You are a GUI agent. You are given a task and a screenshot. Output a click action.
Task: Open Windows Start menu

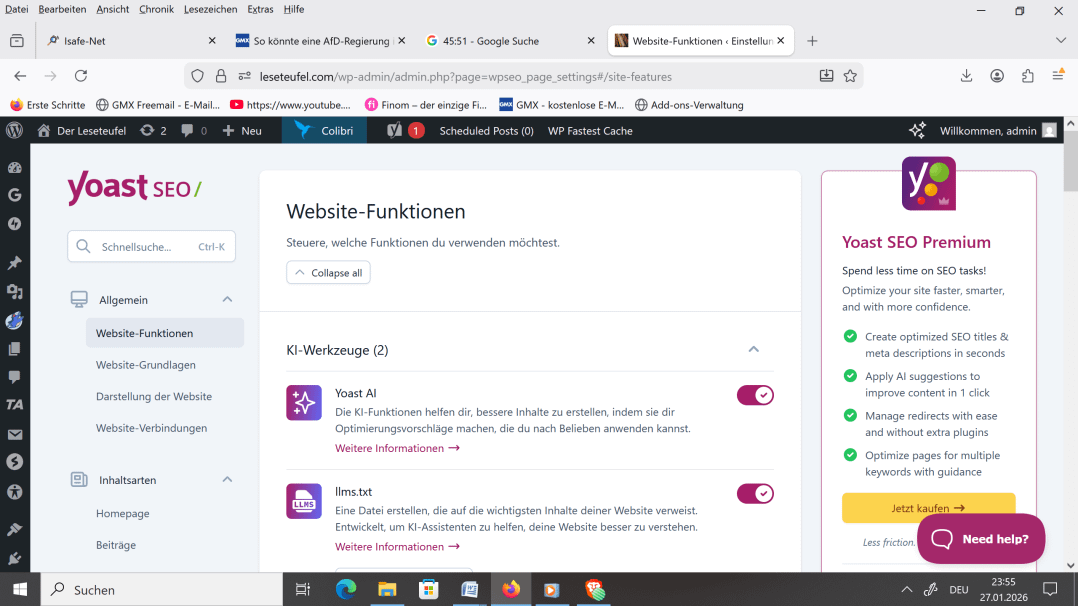point(20,589)
